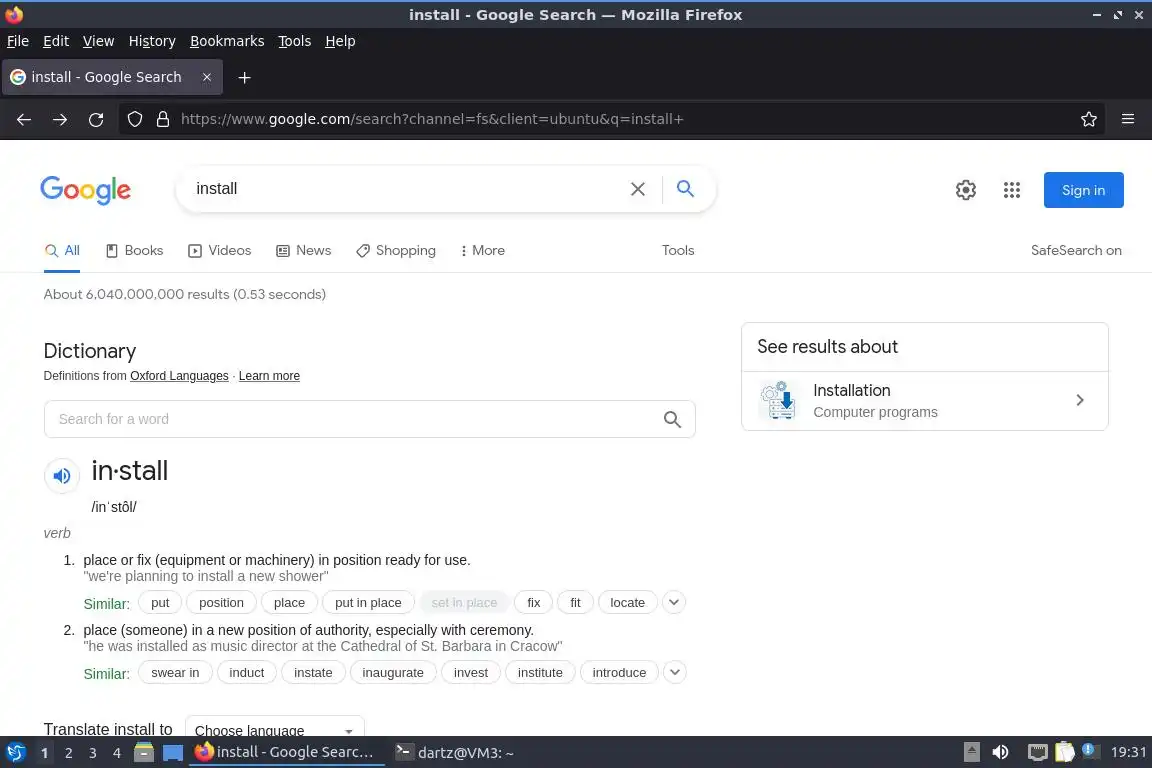Open the Oxford Languages link

click(x=179, y=376)
